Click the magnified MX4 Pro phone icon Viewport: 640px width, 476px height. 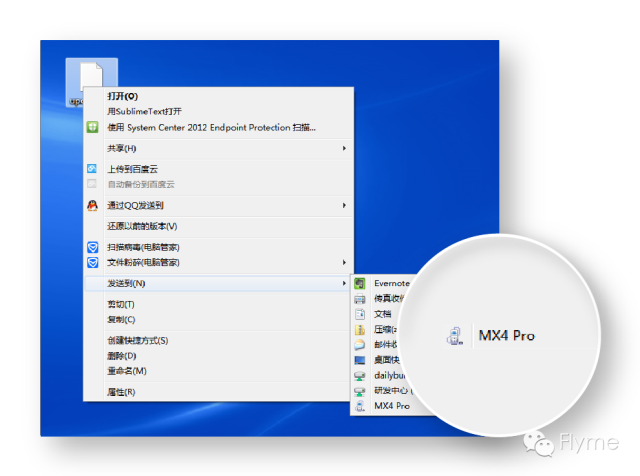(x=455, y=336)
